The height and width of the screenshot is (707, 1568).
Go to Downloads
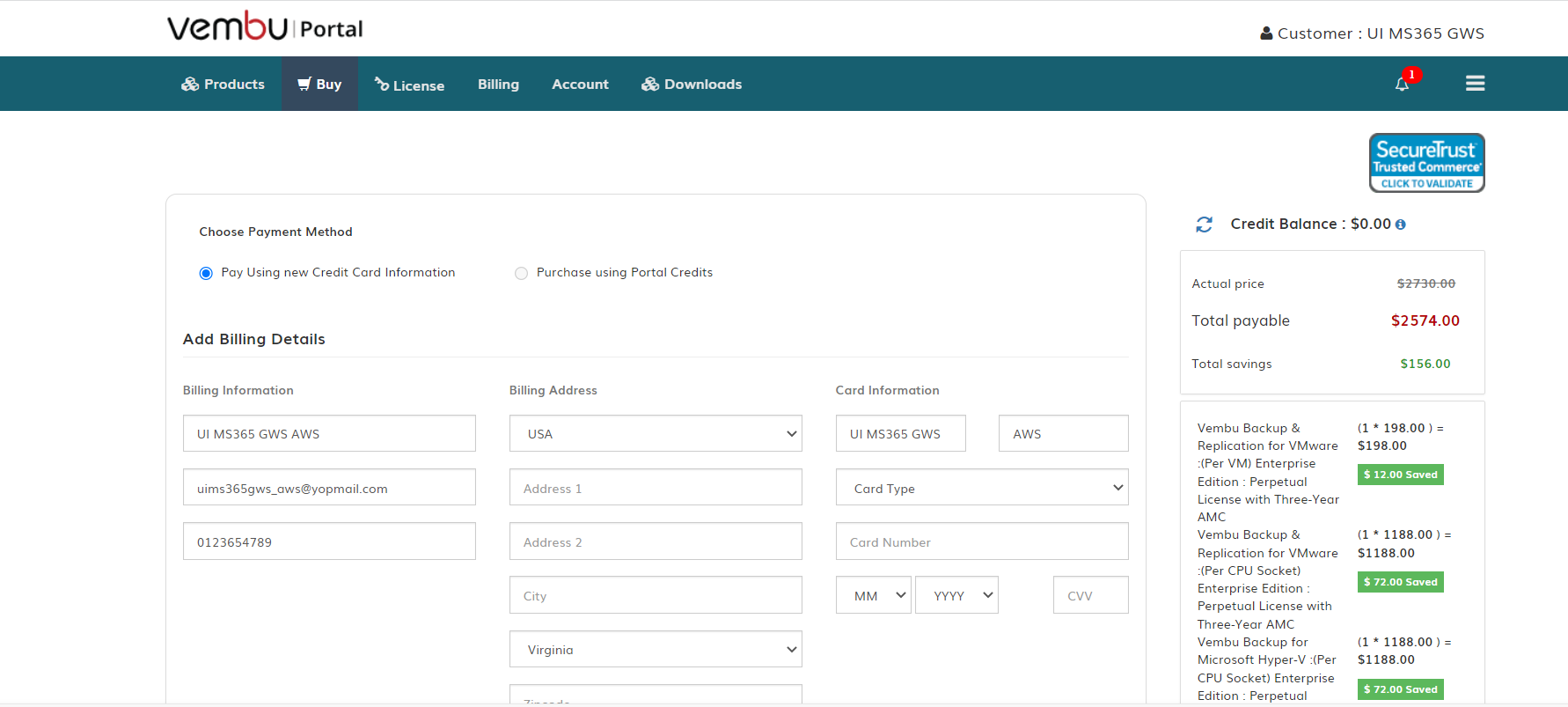click(692, 84)
